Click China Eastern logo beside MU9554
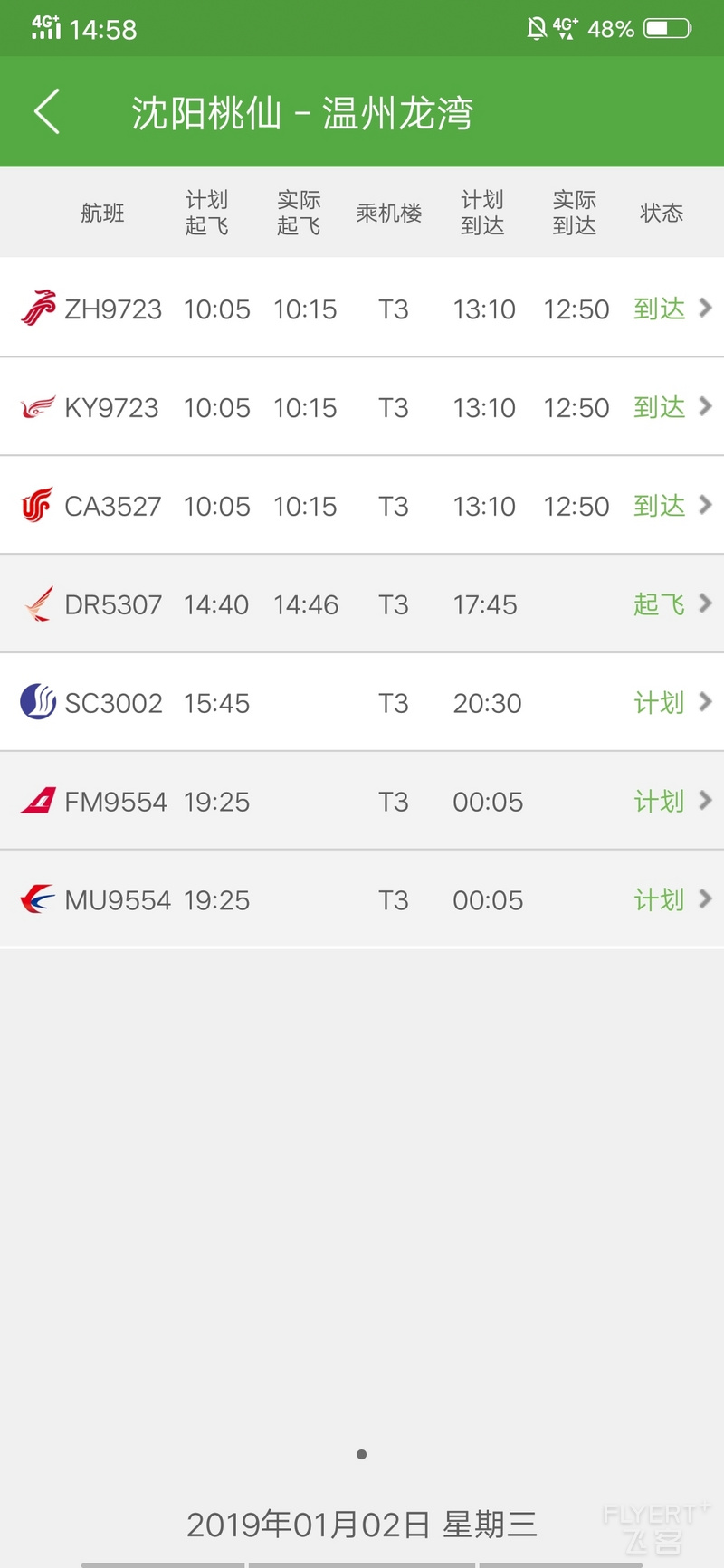724x1568 pixels. coord(38,899)
